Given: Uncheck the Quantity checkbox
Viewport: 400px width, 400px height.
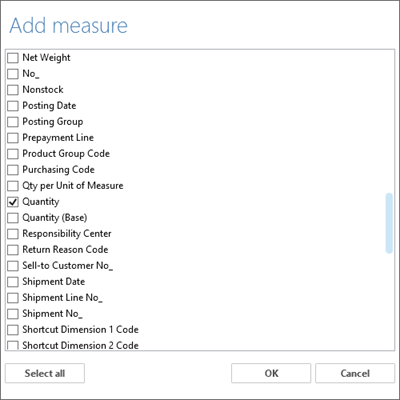Looking at the screenshot, I should 13,202.
